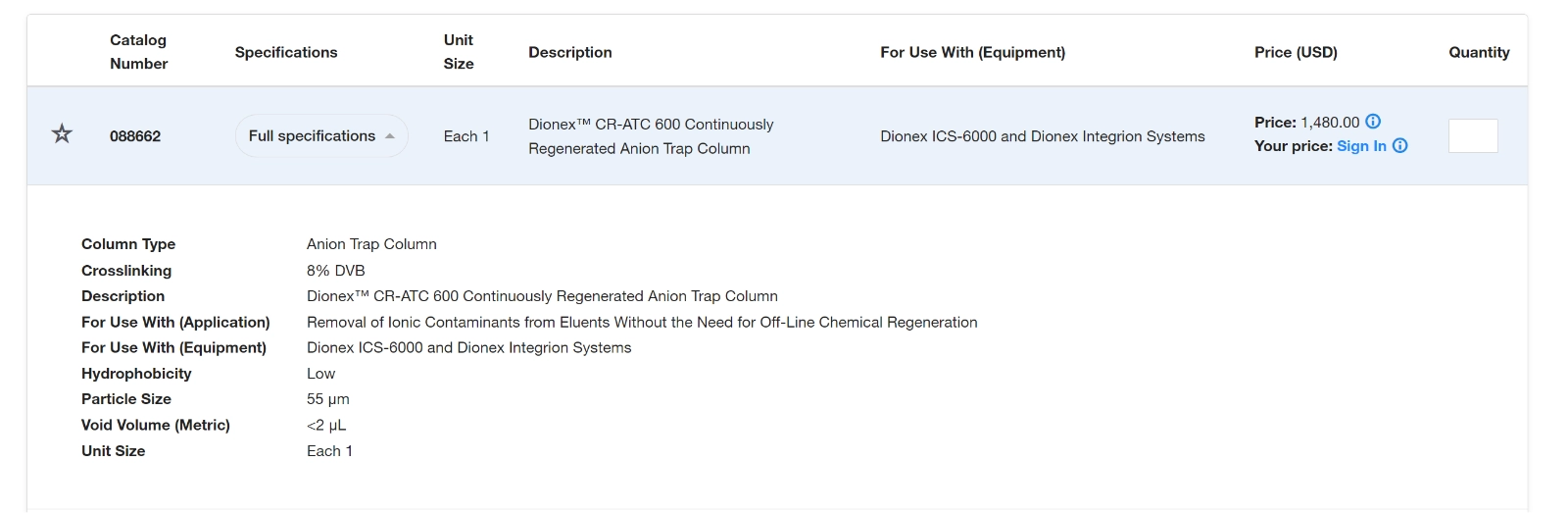Click the Unit Size column header
Viewport: 1568px width, 513px height.
point(459,52)
